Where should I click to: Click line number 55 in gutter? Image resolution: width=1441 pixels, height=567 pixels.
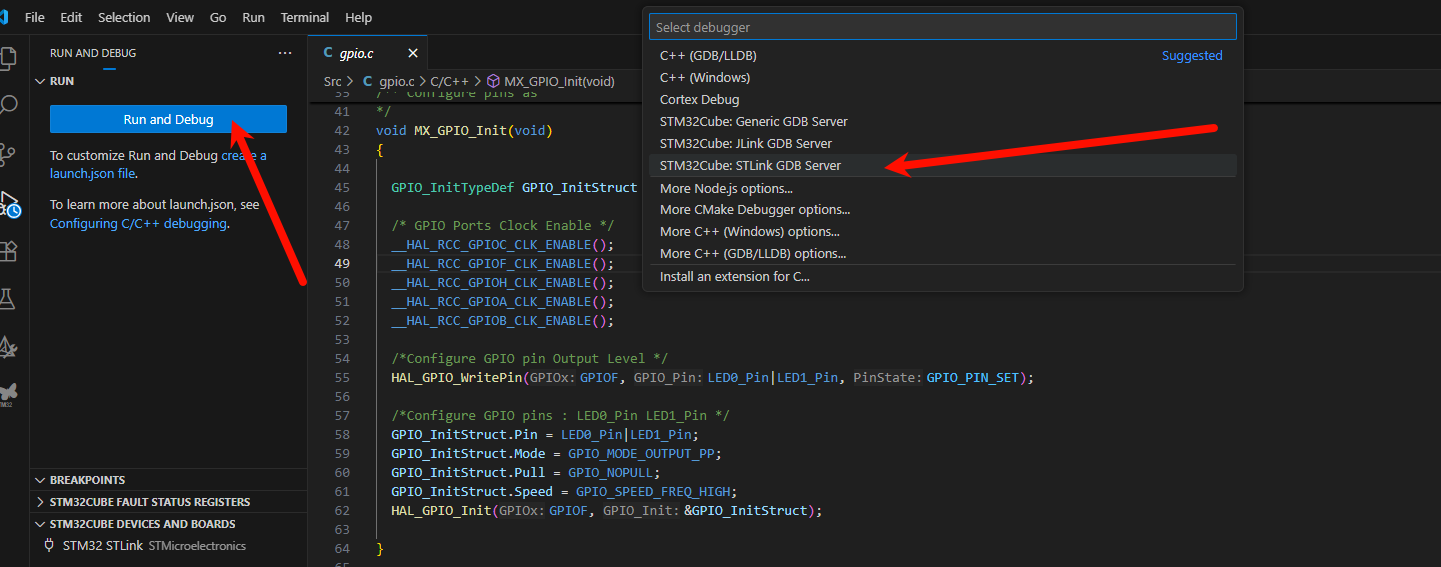[x=342, y=378]
